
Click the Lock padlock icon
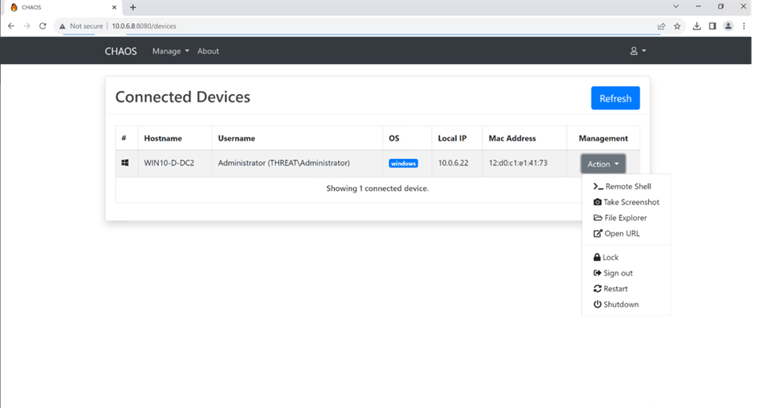(x=597, y=257)
